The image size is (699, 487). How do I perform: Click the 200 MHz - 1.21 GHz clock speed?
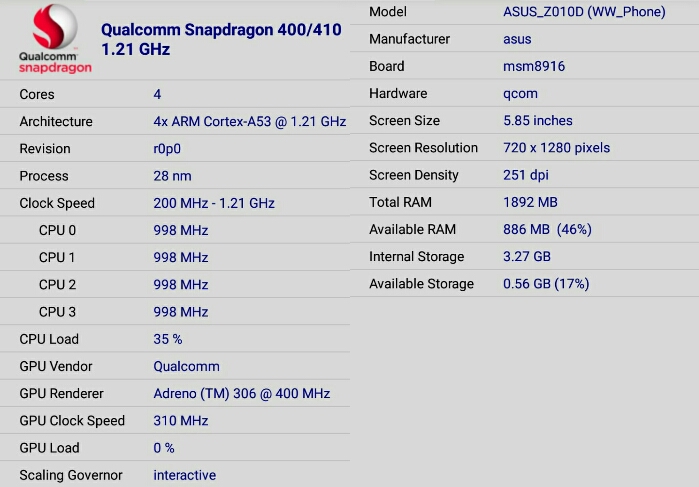click(x=214, y=203)
